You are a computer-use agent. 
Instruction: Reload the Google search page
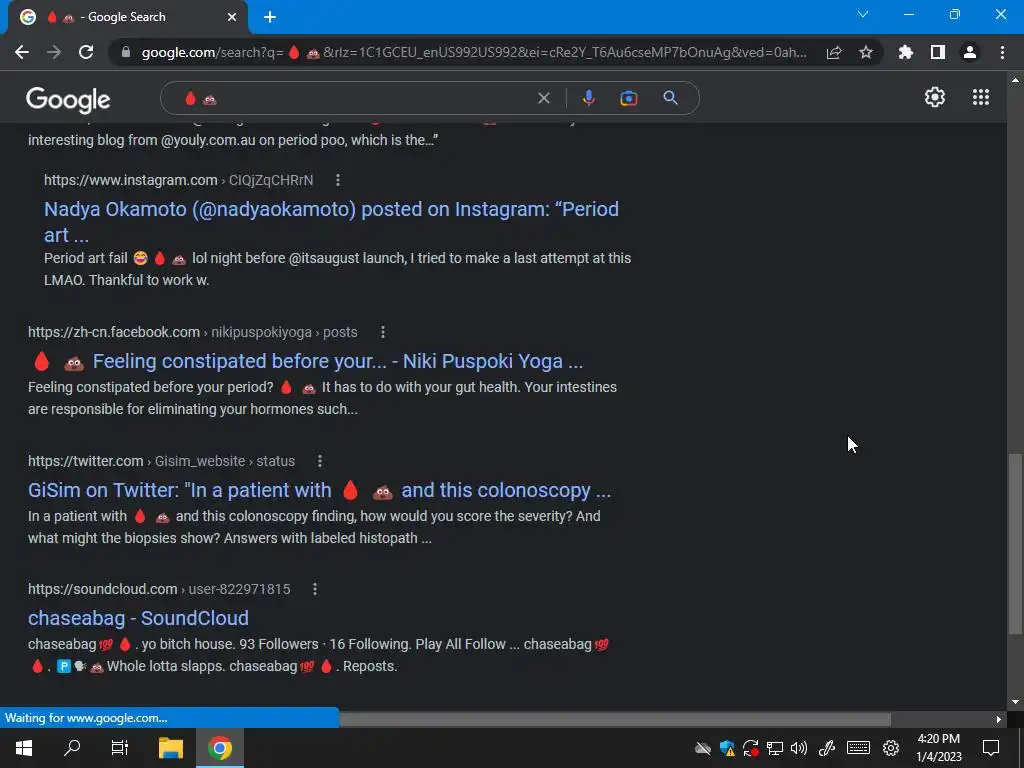[x=86, y=52]
